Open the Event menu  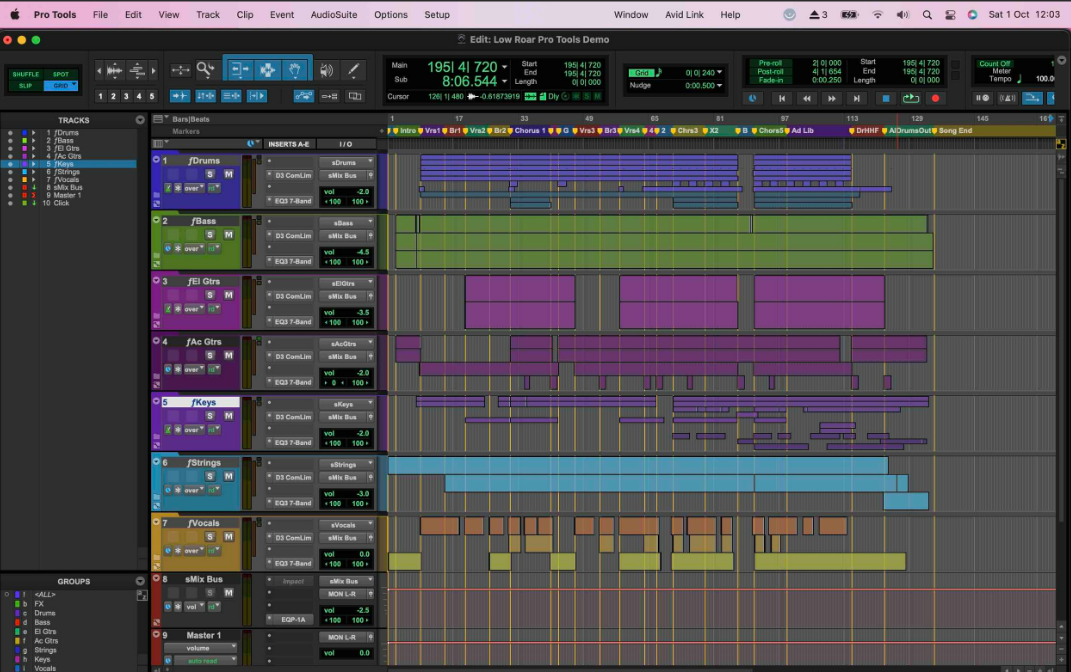(x=281, y=14)
